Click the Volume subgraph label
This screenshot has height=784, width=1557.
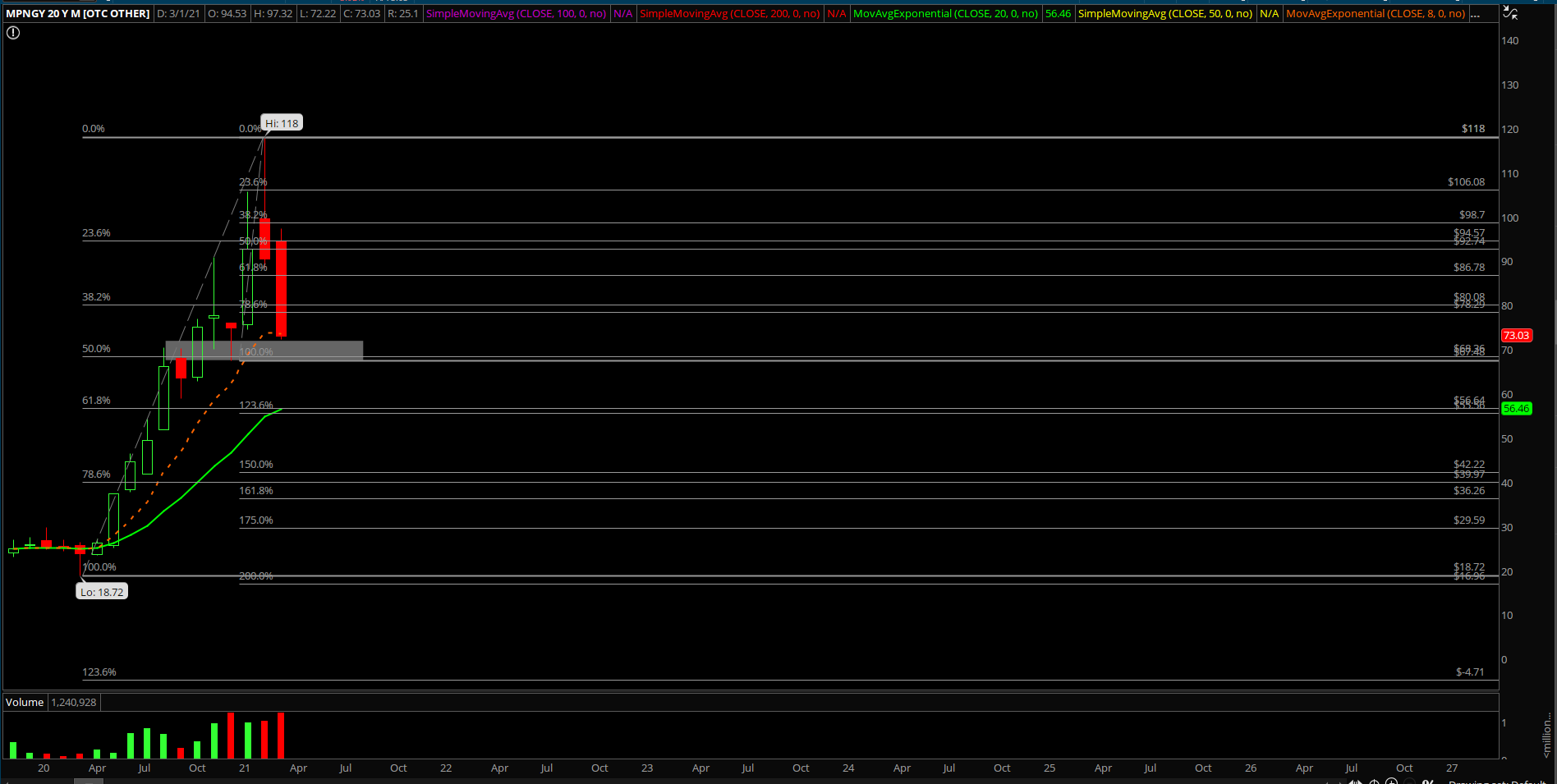(x=25, y=702)
